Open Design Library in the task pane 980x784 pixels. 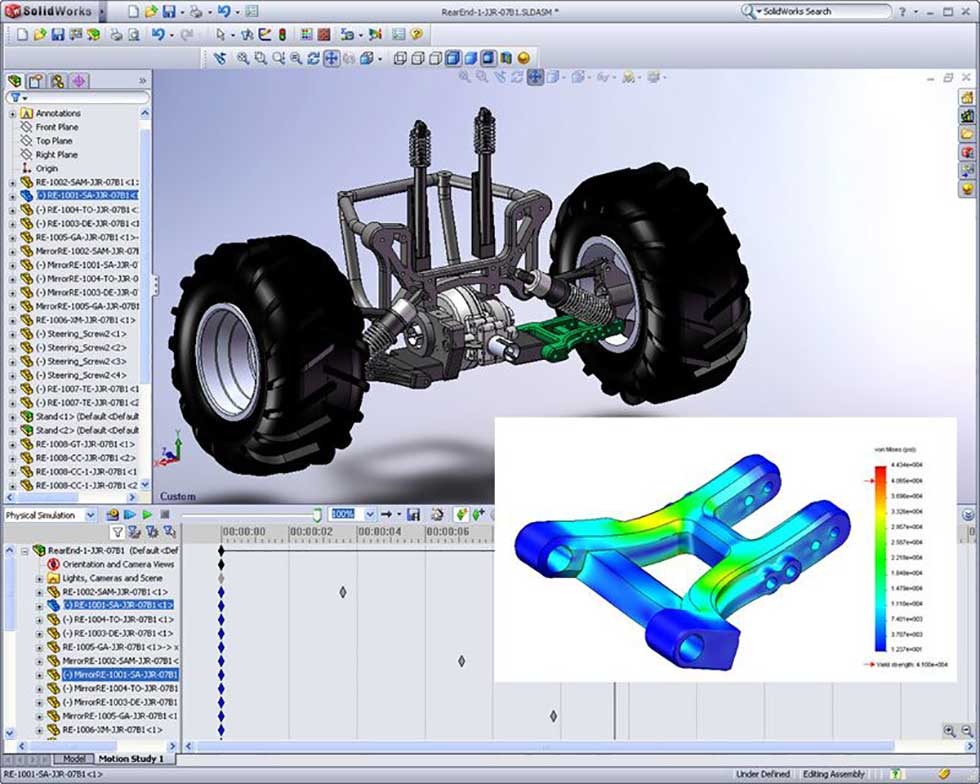[x=968, y=116]
